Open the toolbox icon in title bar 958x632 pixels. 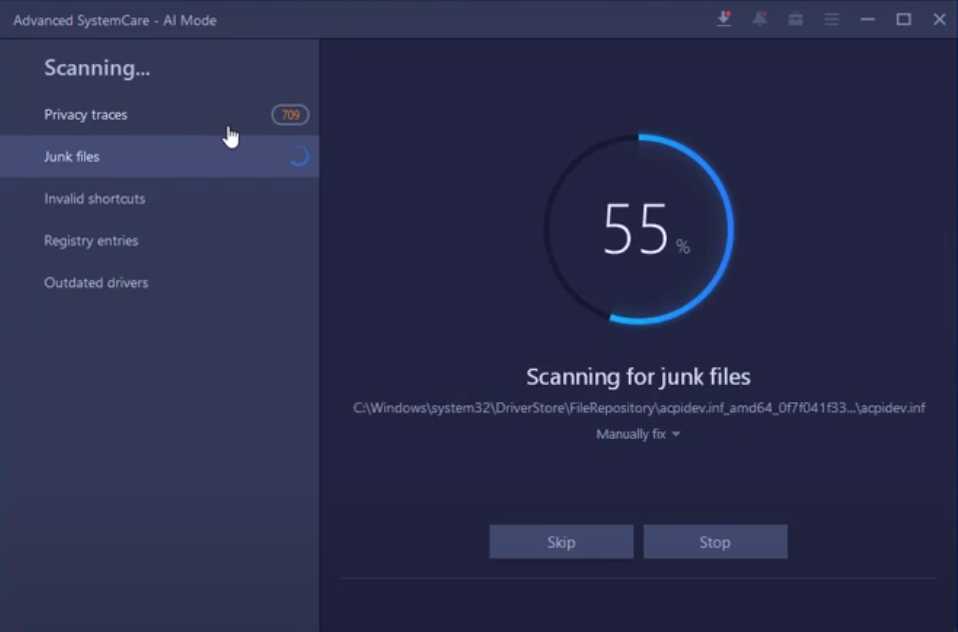coord(795,20)
